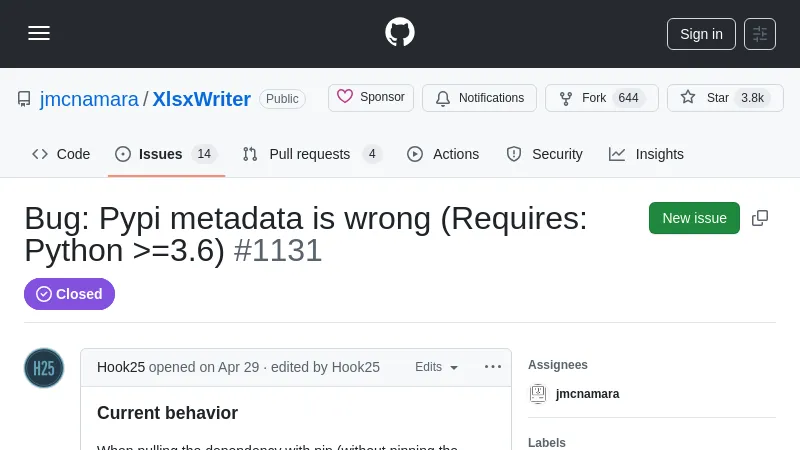Open the Security tab

[x=544, y=154]
